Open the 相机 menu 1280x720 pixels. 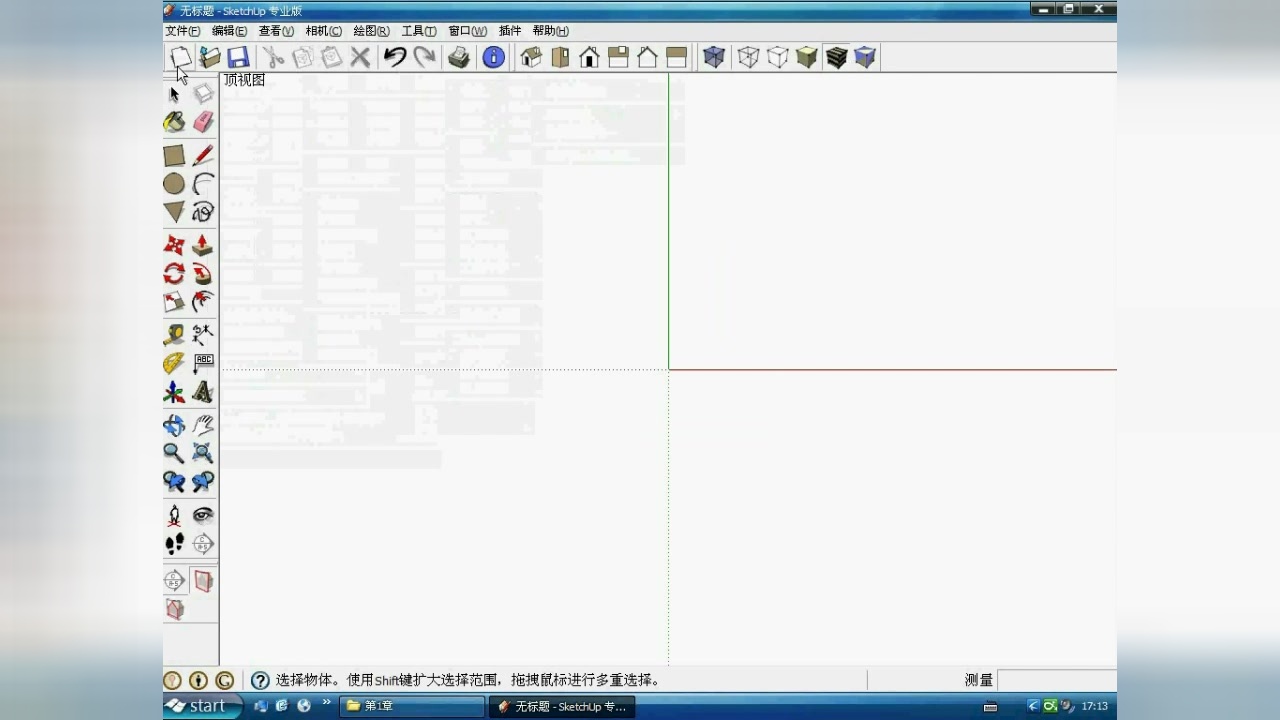click(x=324, y=31)
